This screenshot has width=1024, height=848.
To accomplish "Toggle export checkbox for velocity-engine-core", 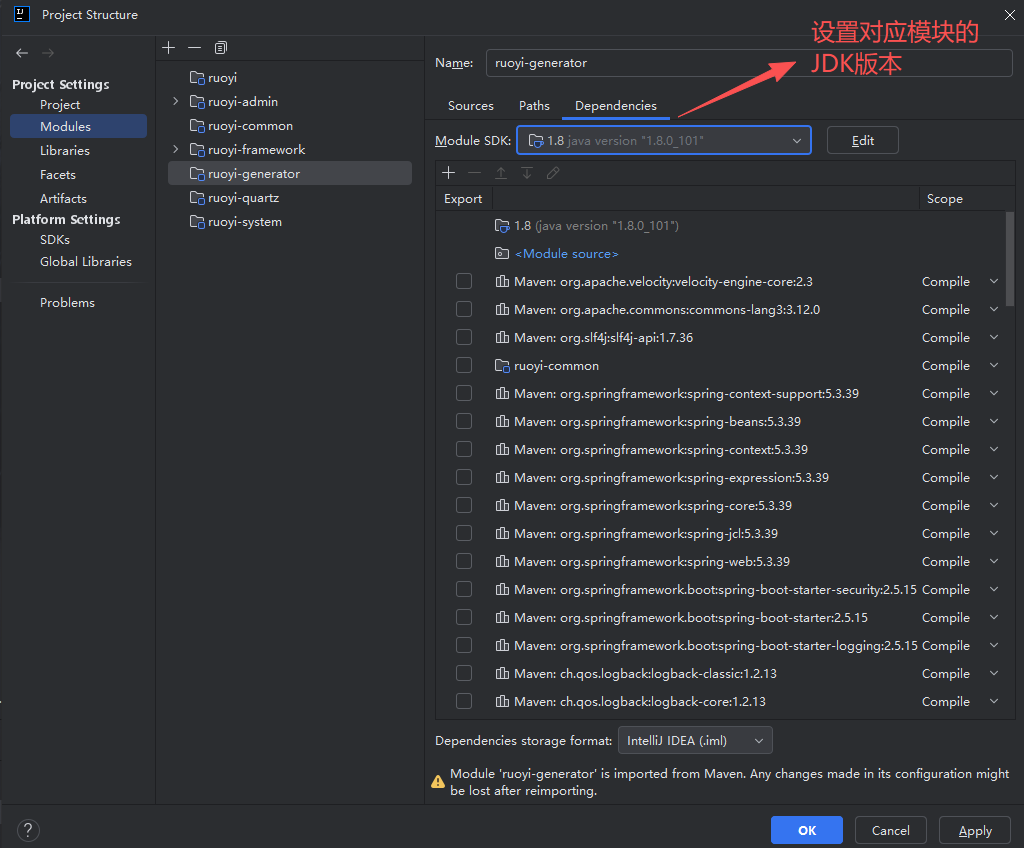I will pos(464,282).
